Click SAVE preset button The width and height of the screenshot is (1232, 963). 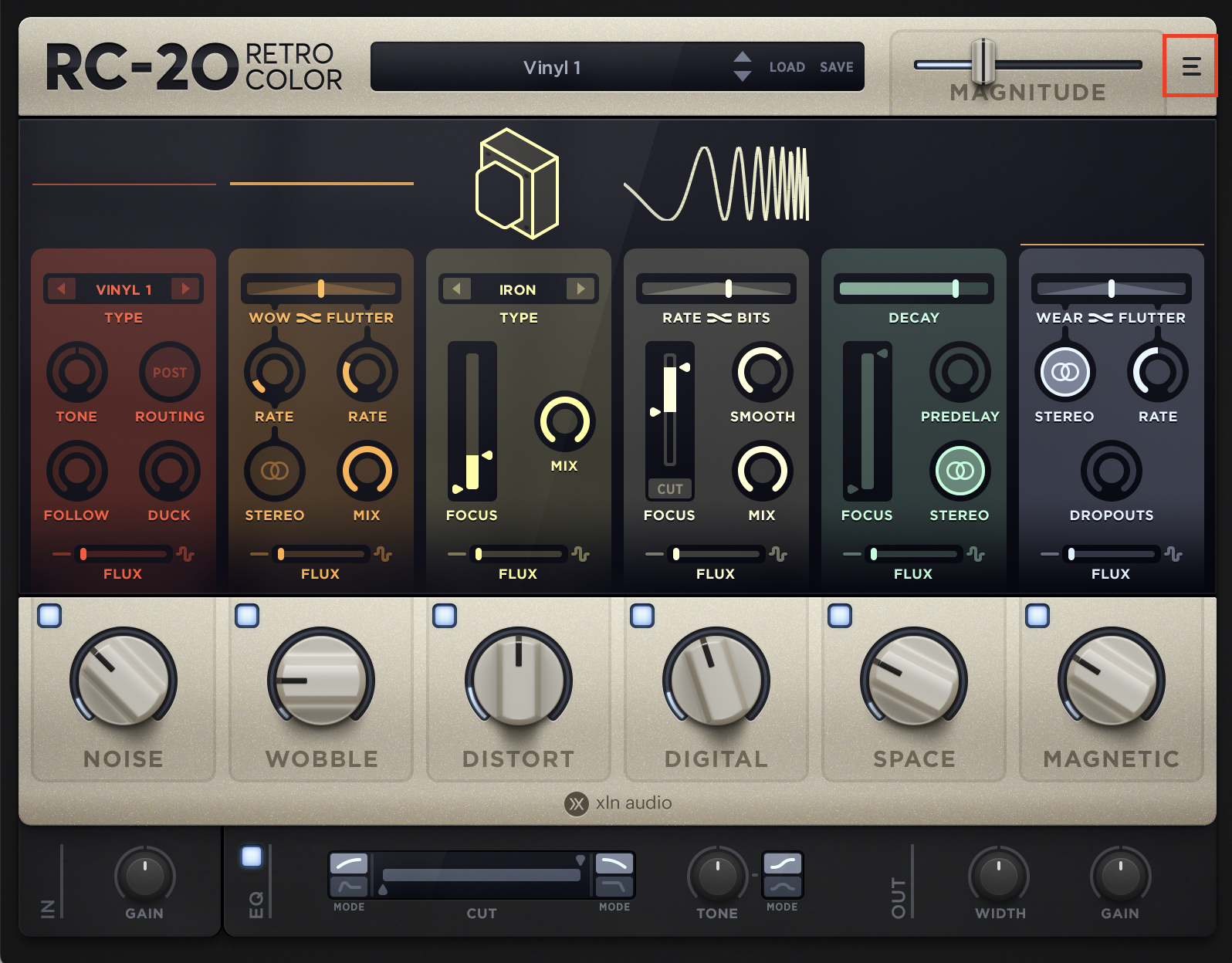(x=836, y=67)
